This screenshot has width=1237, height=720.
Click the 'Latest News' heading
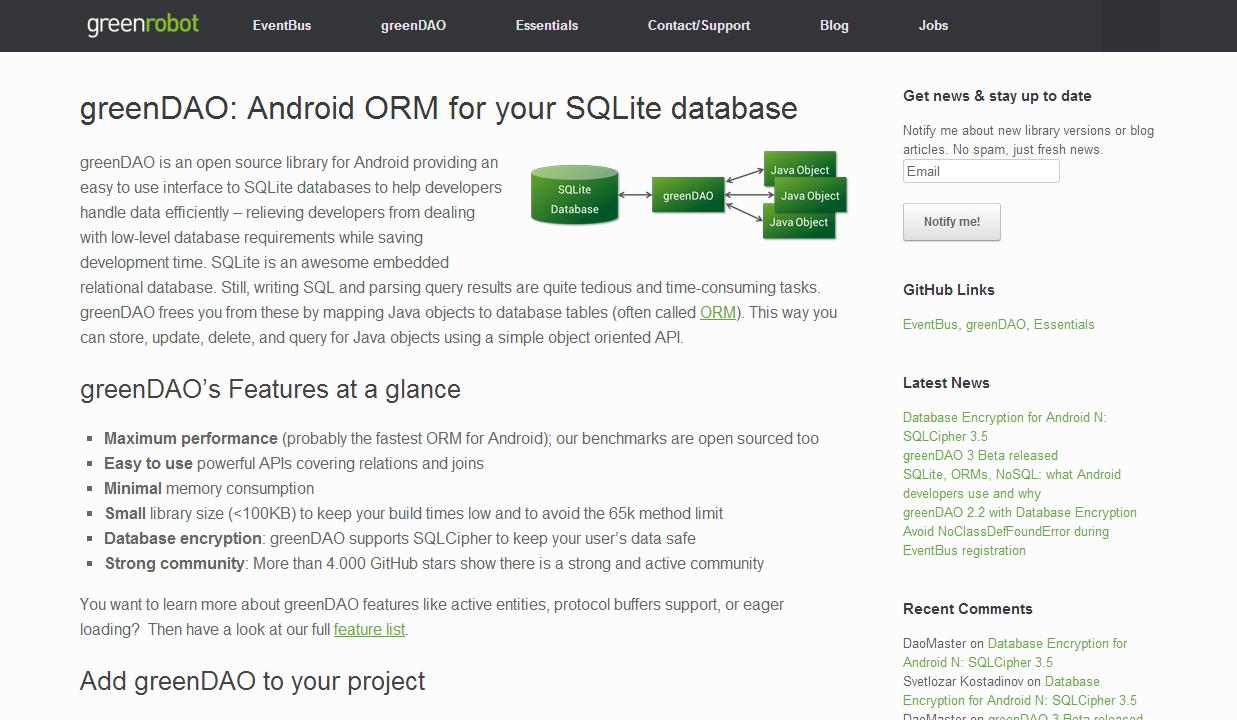click(x=946, y=382)
